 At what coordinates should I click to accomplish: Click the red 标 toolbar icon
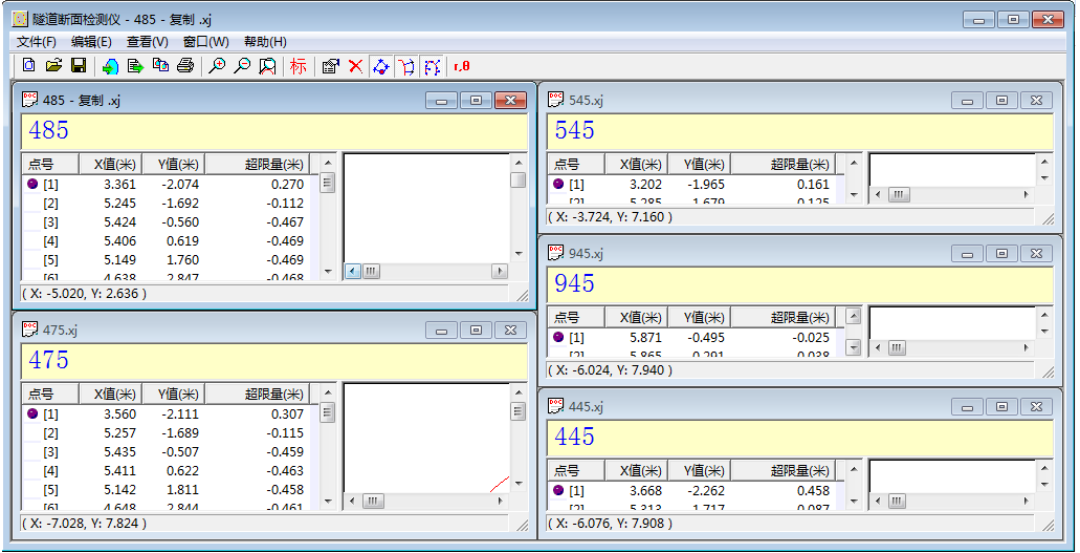[x=298, y=66]
